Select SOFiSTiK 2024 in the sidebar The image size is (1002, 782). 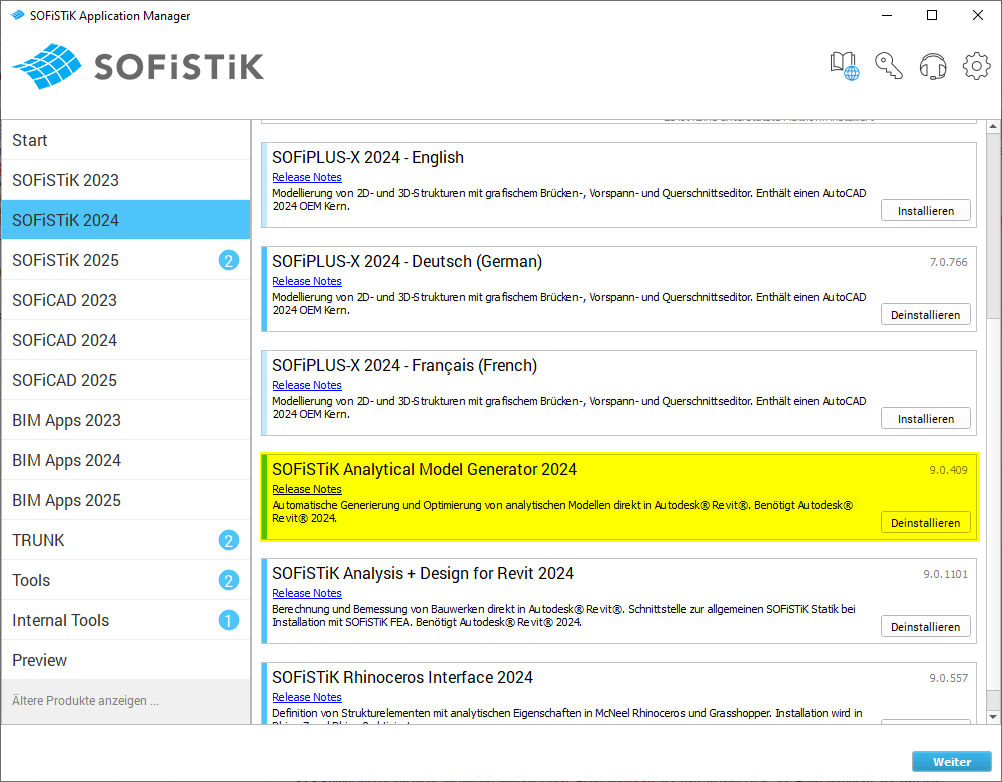[x=126, y=220]
